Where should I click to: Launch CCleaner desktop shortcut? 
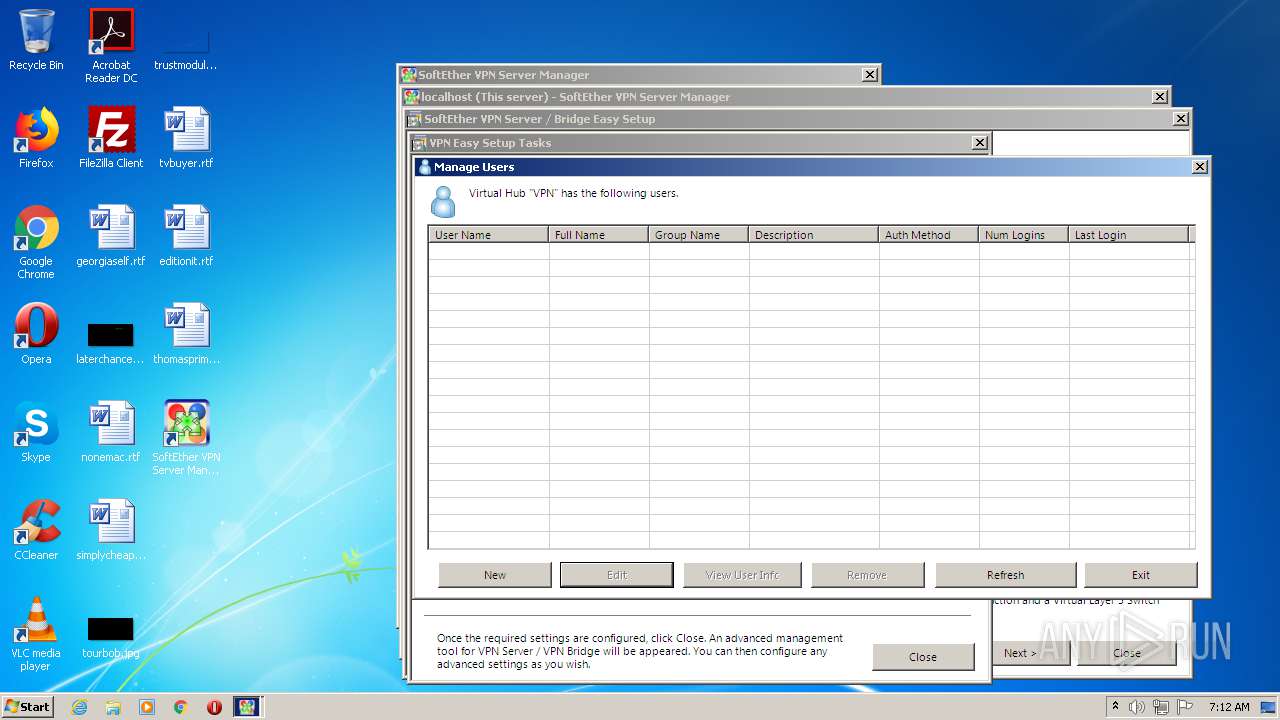pos(36,530)
